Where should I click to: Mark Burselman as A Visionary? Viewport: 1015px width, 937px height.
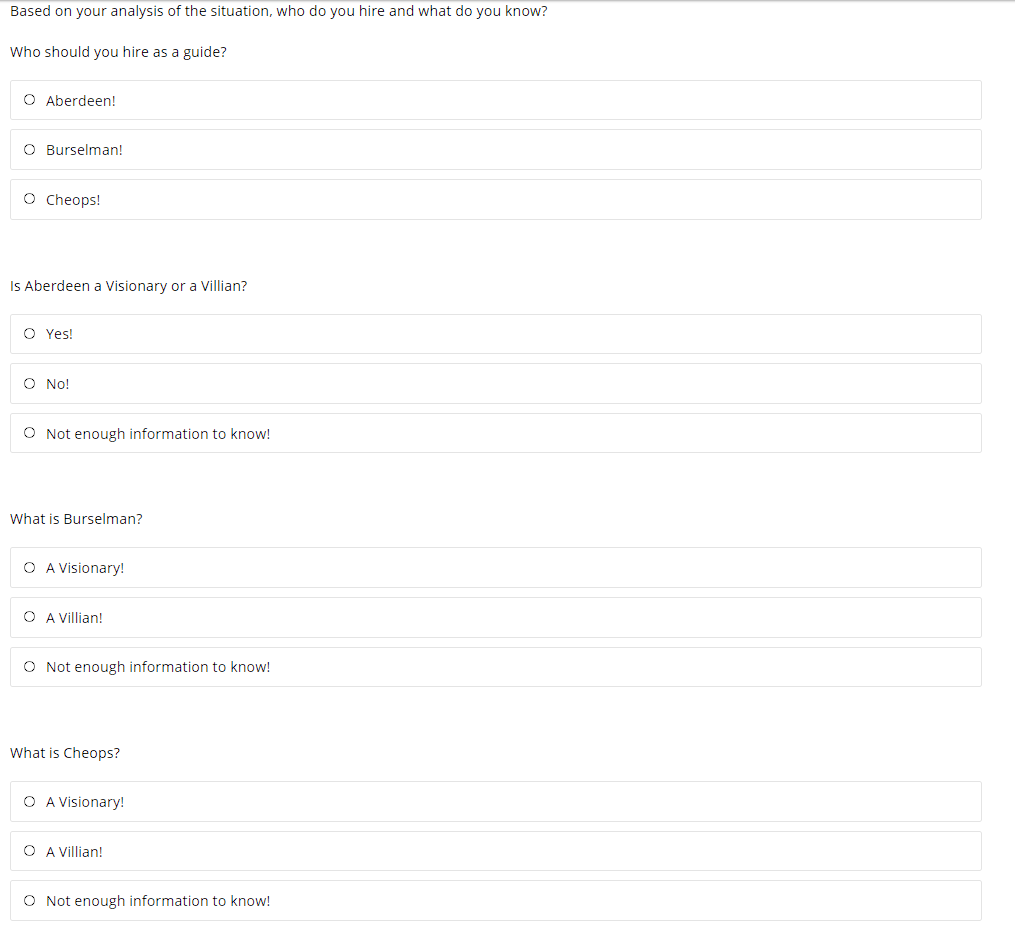click(x=29, y=567)
